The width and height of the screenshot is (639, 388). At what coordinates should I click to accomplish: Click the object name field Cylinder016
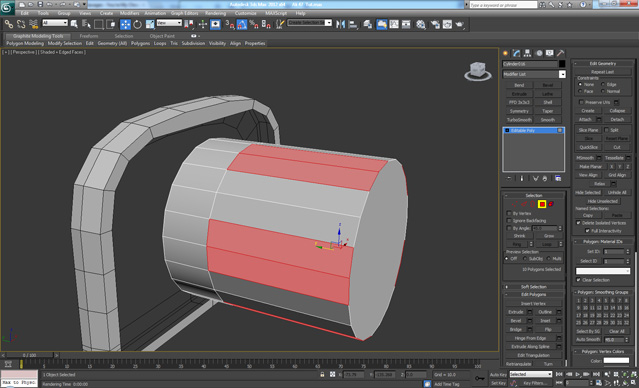click(x=529, y=64)
